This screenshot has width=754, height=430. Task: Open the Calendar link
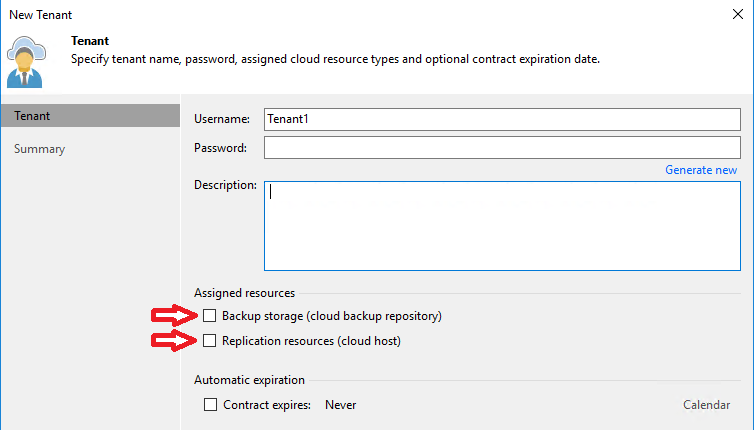(706, 405)
